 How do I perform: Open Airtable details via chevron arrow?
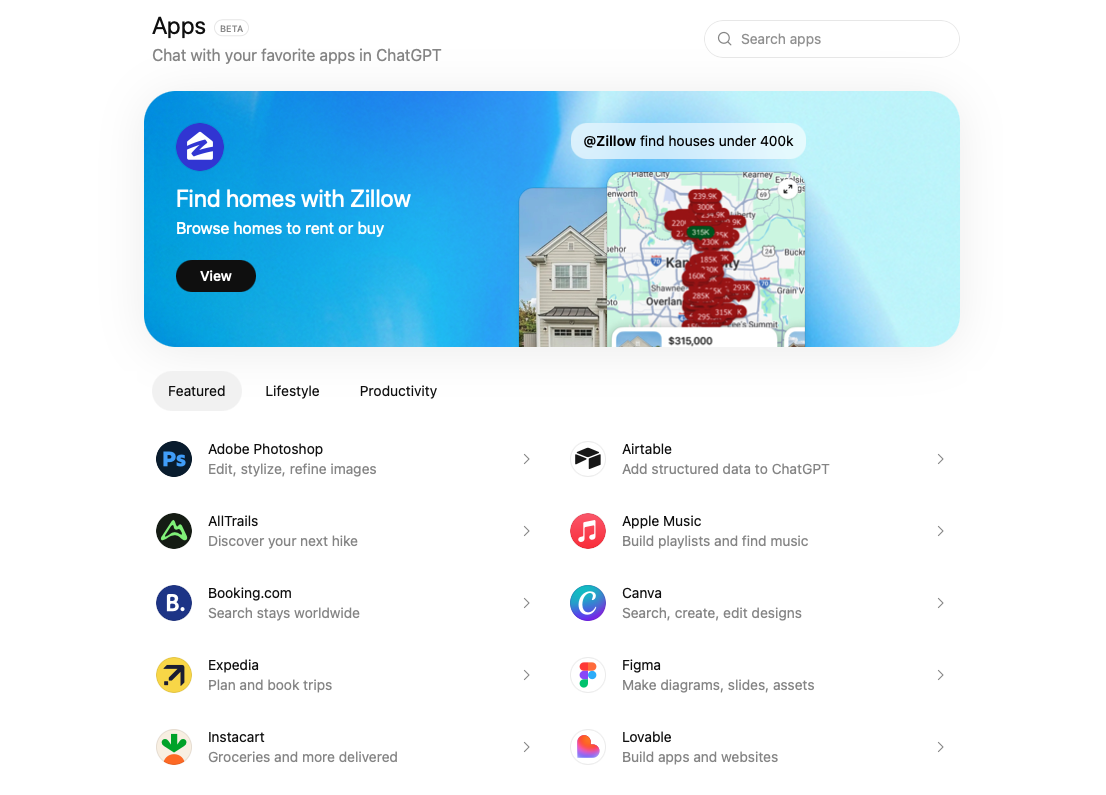tap(940, 459)
